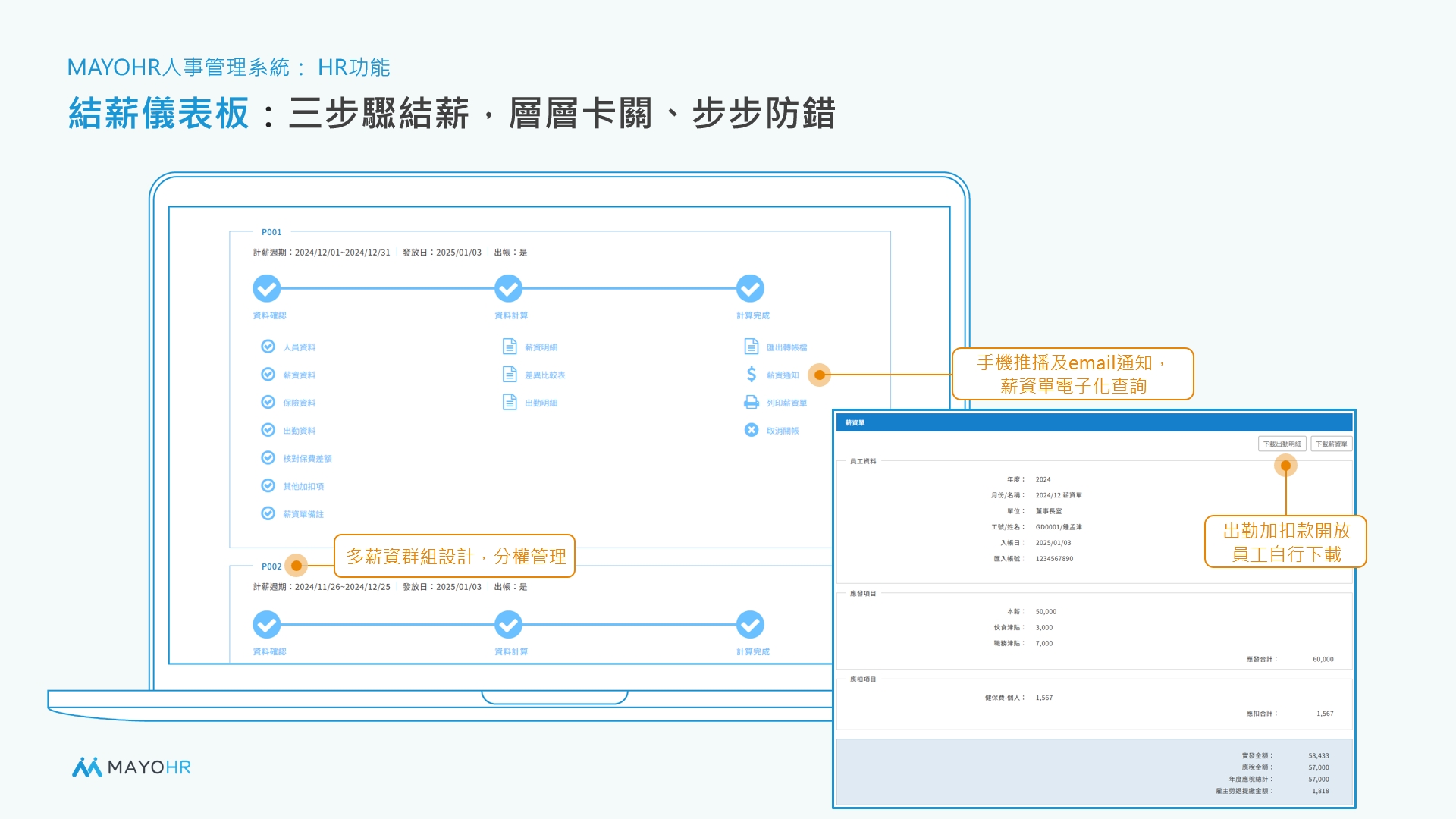This screenshot has height=819, width=1456.
Task: Open the 其他加扣項 link
Action: 303,487
